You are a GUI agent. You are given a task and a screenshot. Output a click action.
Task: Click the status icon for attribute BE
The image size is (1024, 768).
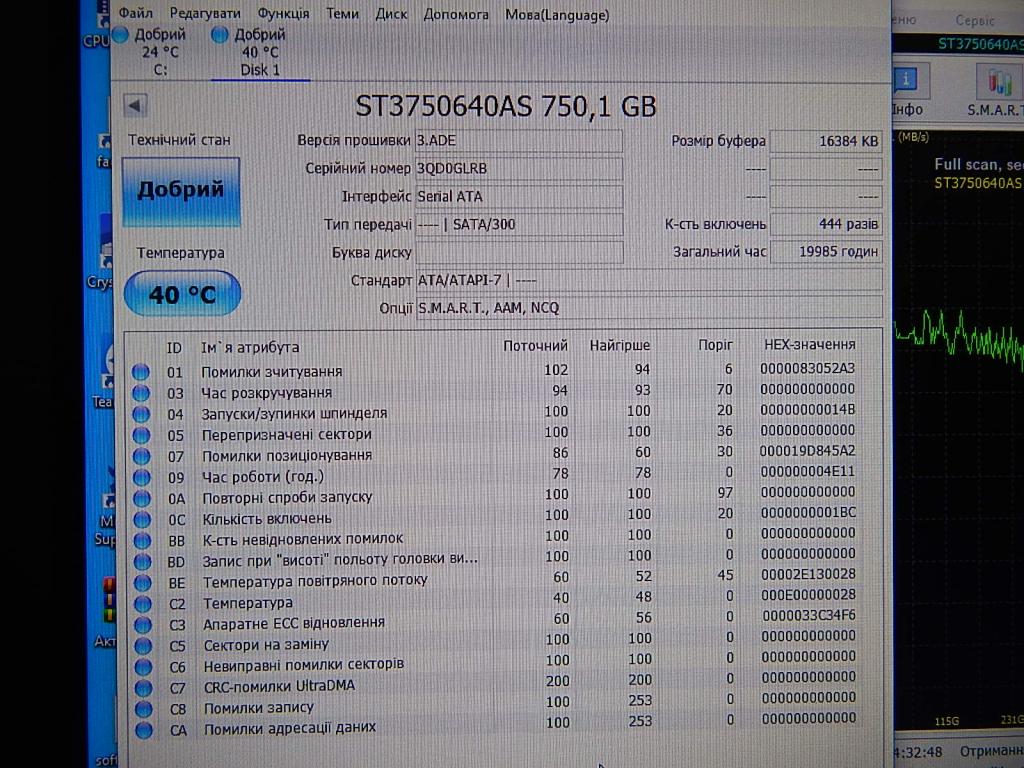coord(142,583)
